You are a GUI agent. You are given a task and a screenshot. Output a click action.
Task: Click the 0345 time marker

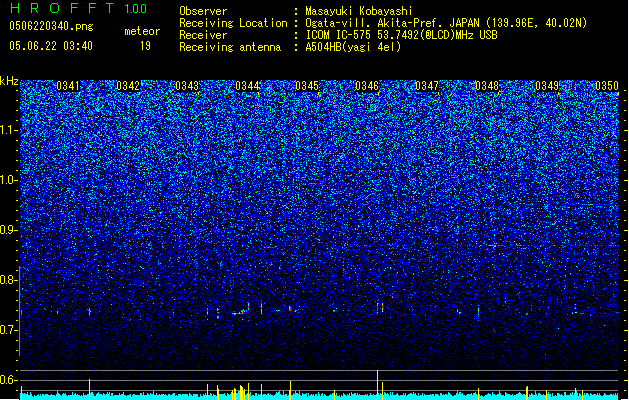(x=307, y=86)
